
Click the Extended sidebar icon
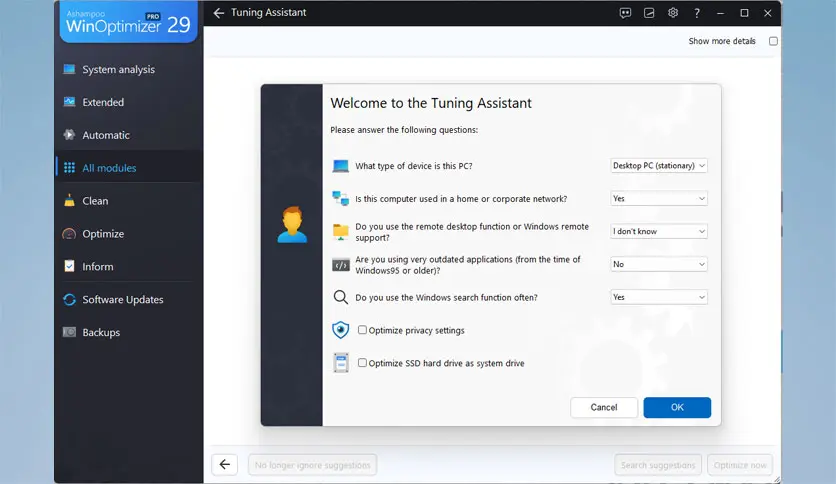click(69, 102)
